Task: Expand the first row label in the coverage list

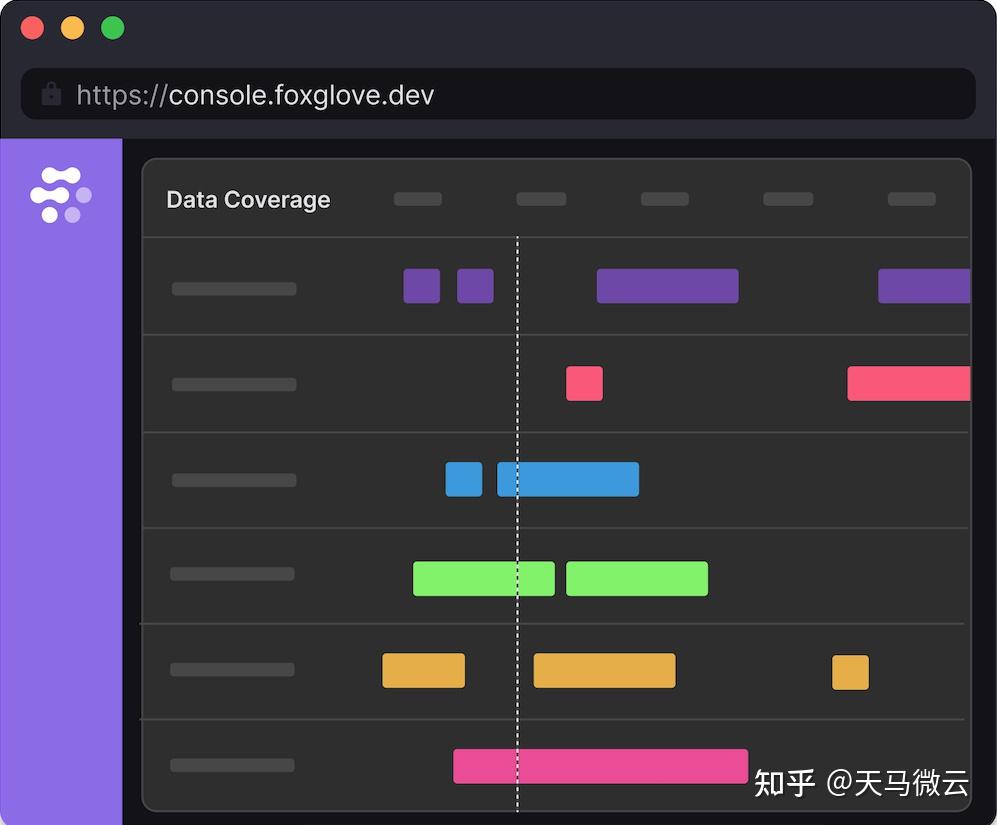Action: (234, 288)
